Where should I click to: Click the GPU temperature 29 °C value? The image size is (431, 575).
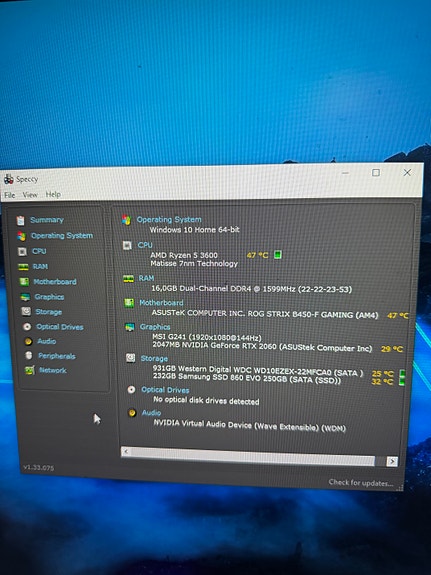392,349
